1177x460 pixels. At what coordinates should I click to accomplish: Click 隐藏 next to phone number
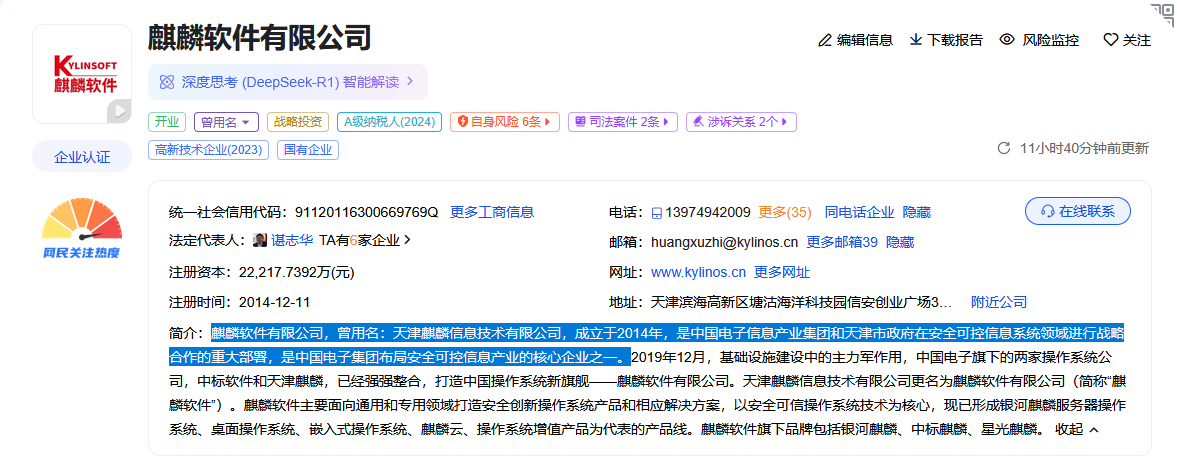pos(916,212)
